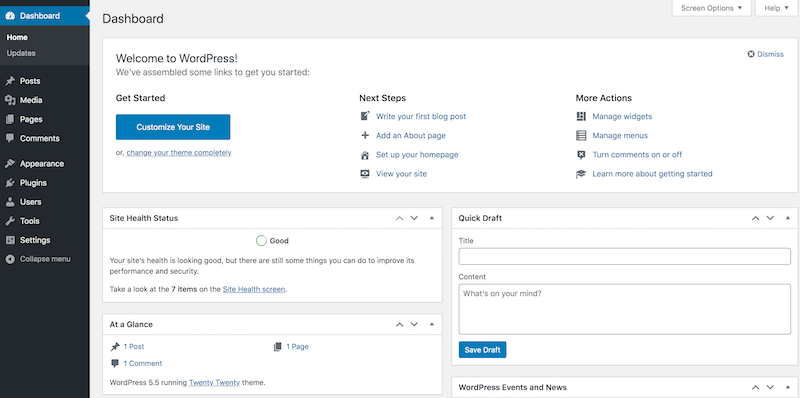Open the Turn comments on or off link
The height and width of the screenshot is (398, 800).
(637, 155)
